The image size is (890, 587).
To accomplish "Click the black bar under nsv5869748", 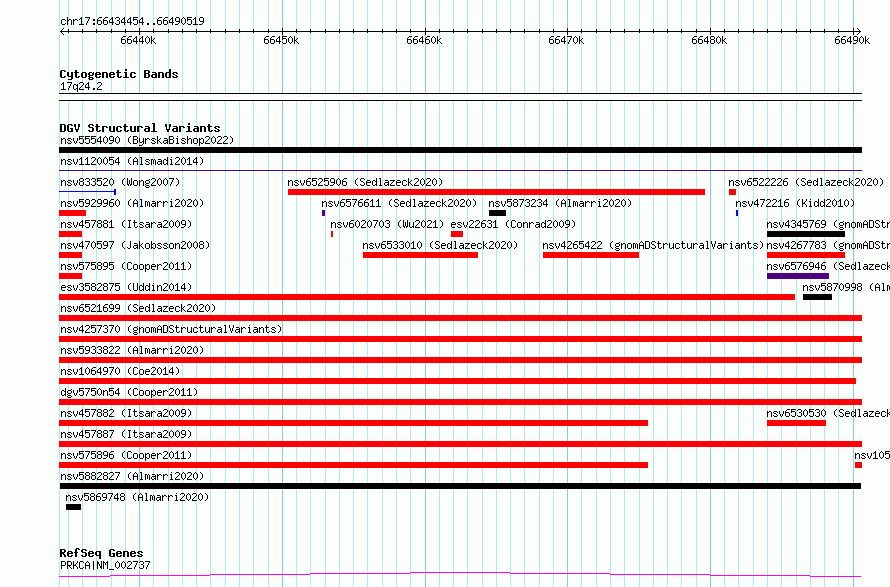I will [x=73, y=507].
